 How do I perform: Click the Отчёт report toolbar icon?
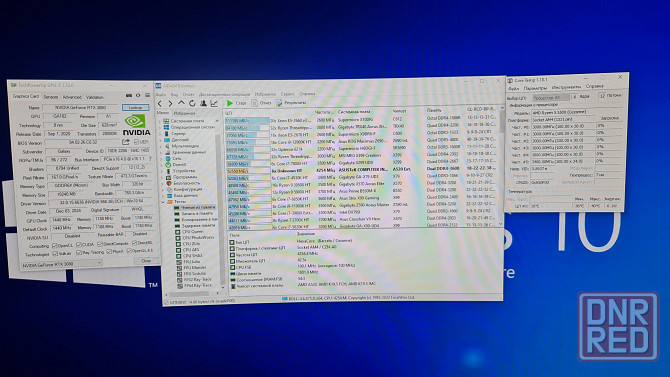click(x=254, y=103)
